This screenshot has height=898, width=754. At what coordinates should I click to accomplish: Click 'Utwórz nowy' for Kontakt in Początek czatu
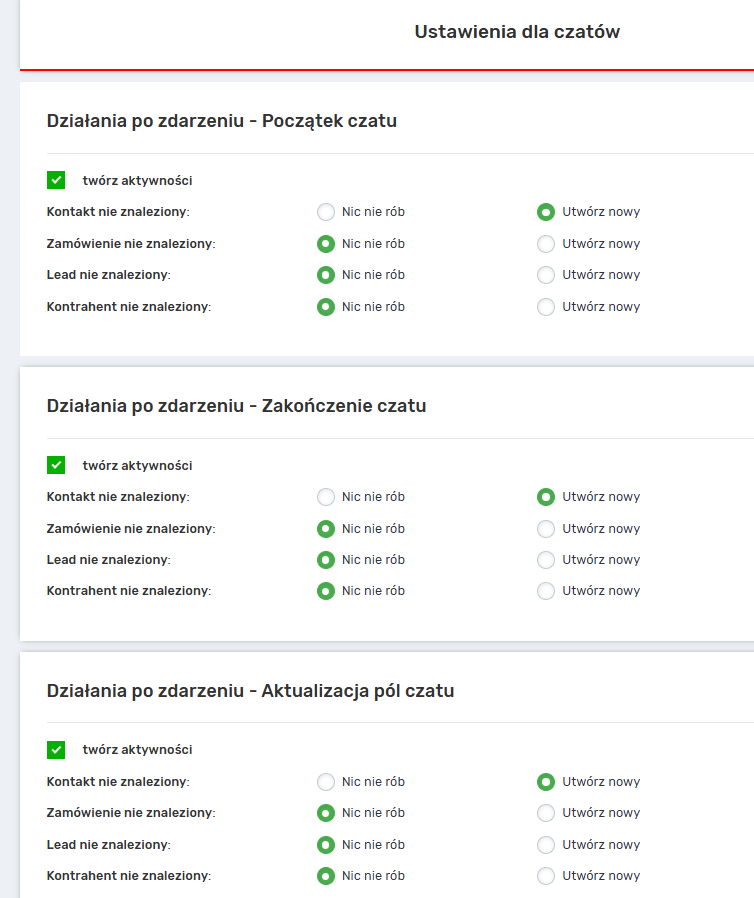(x=546, y=212)
